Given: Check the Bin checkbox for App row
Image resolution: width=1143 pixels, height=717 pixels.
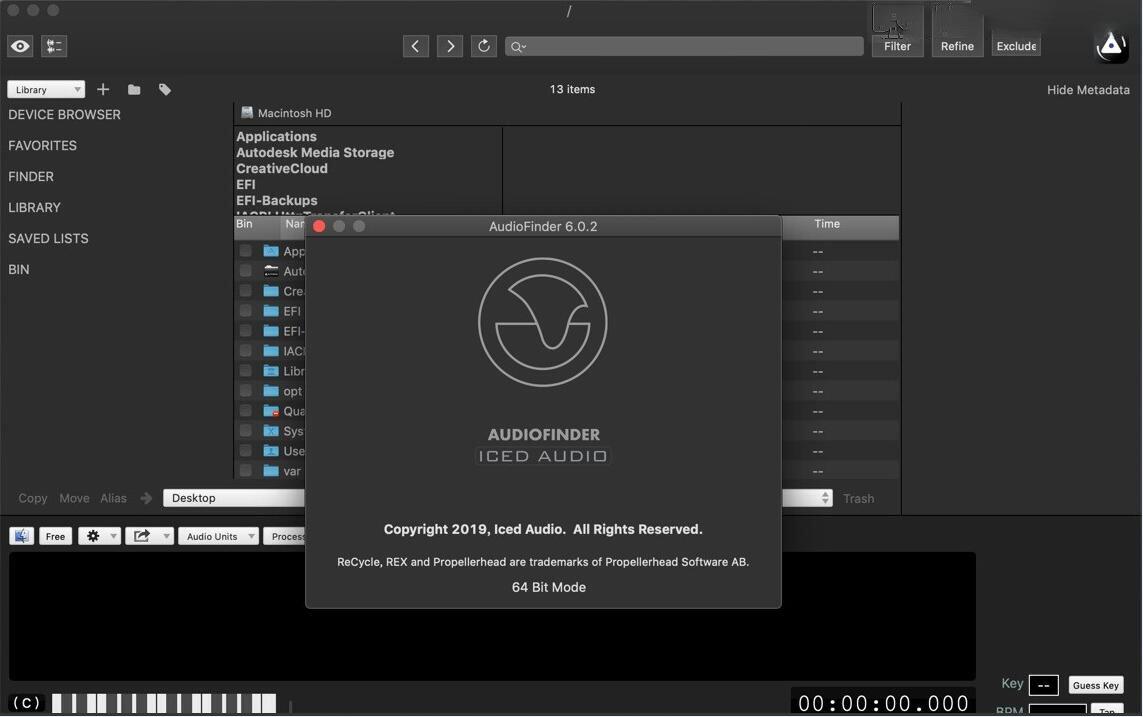Looking at the screenshot, I should pos(246,251).
